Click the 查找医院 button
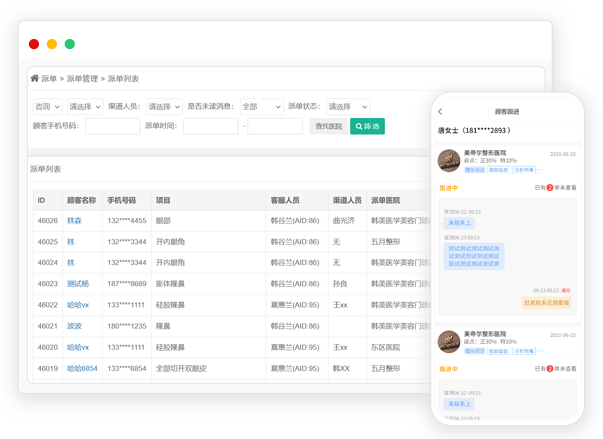 click(x=327, y=126)
